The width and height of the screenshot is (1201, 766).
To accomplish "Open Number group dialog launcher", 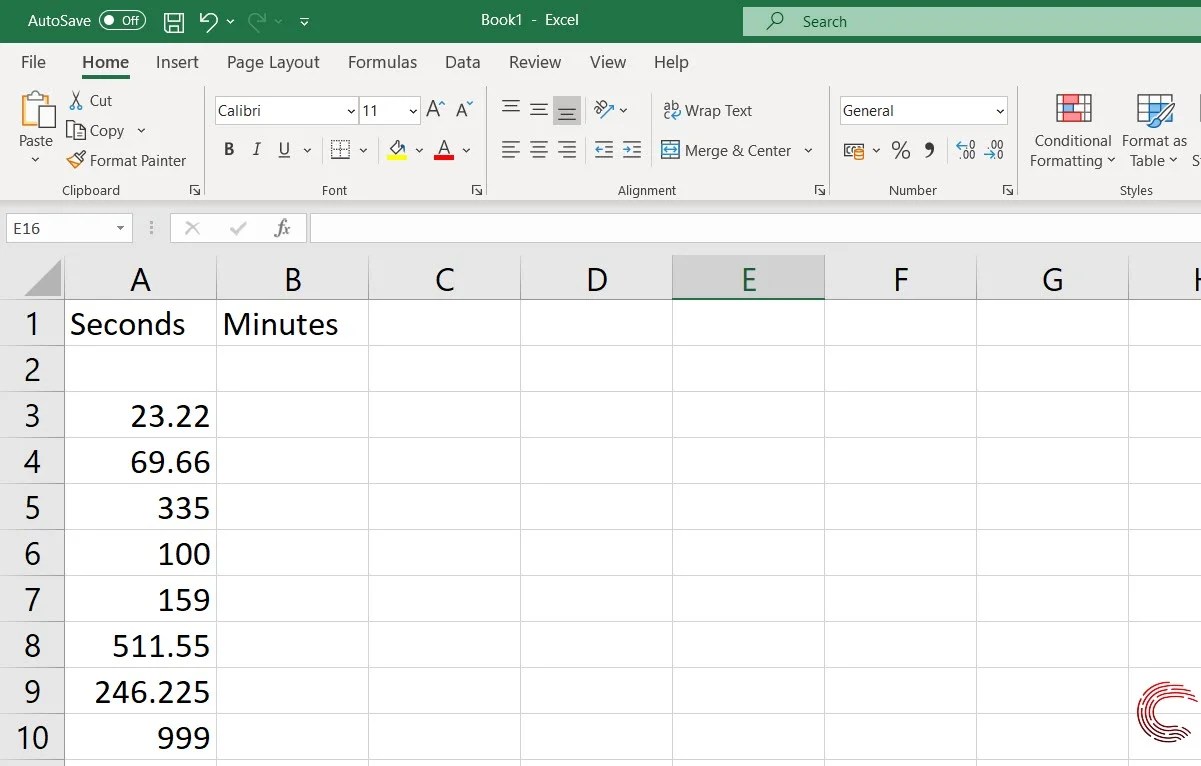I will (1007, 190).
